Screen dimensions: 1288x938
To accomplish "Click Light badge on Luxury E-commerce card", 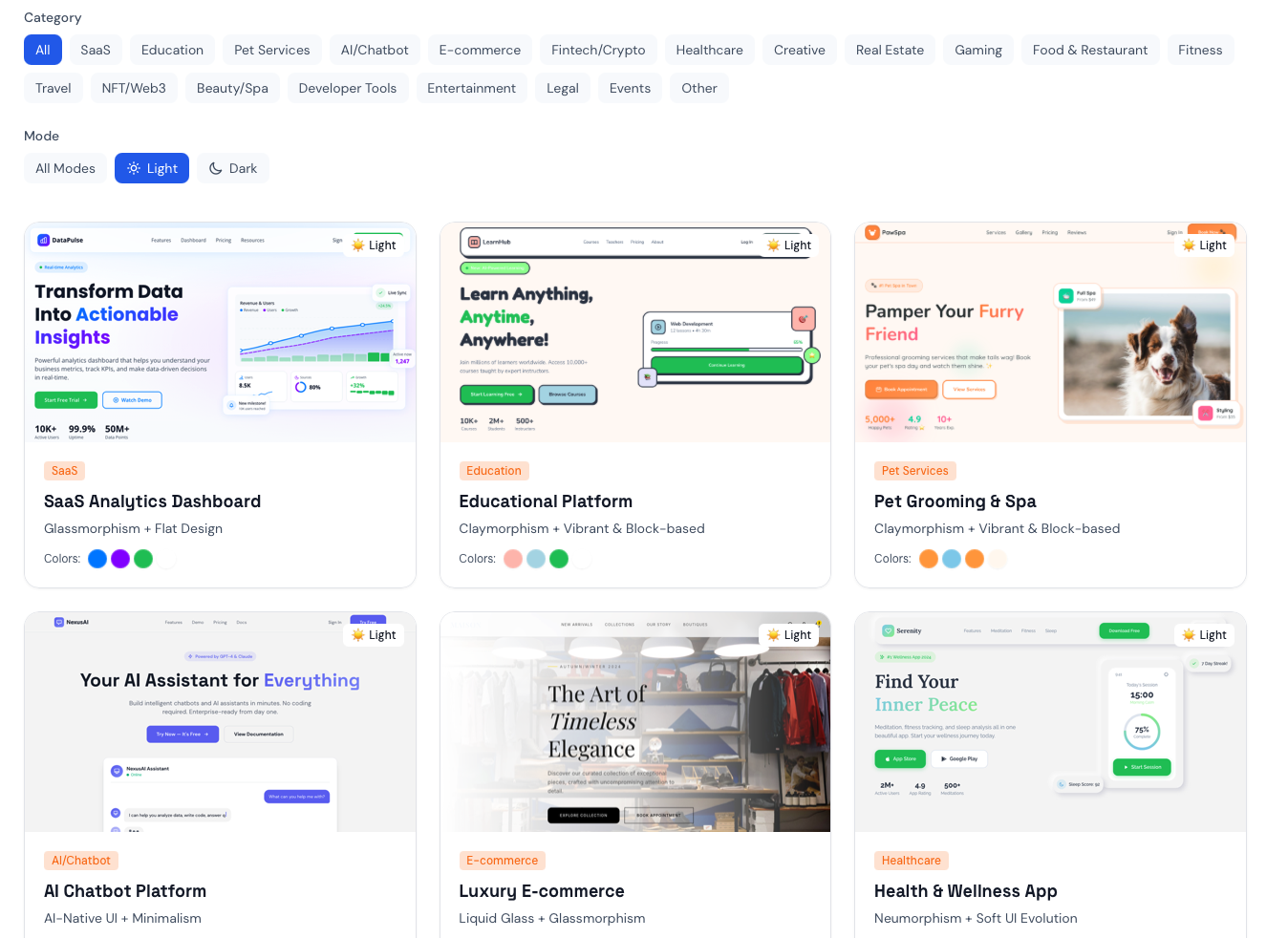I will (x=789, y=635).
